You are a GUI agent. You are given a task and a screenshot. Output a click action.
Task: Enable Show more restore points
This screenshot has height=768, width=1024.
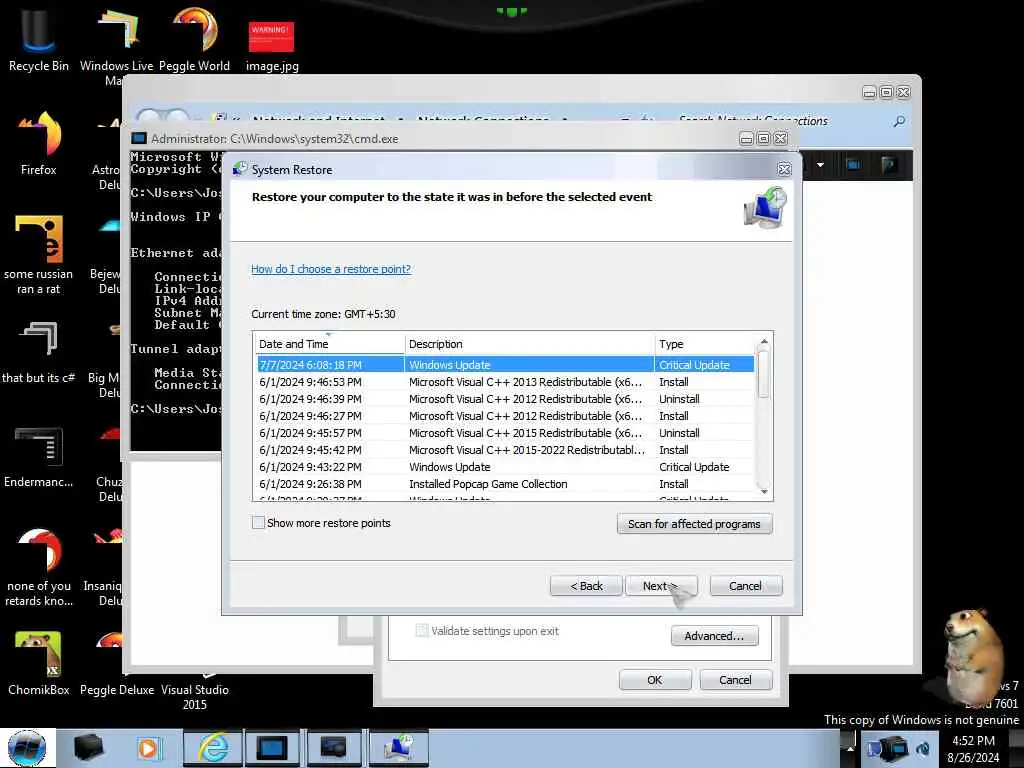click(x=259, y=522)
